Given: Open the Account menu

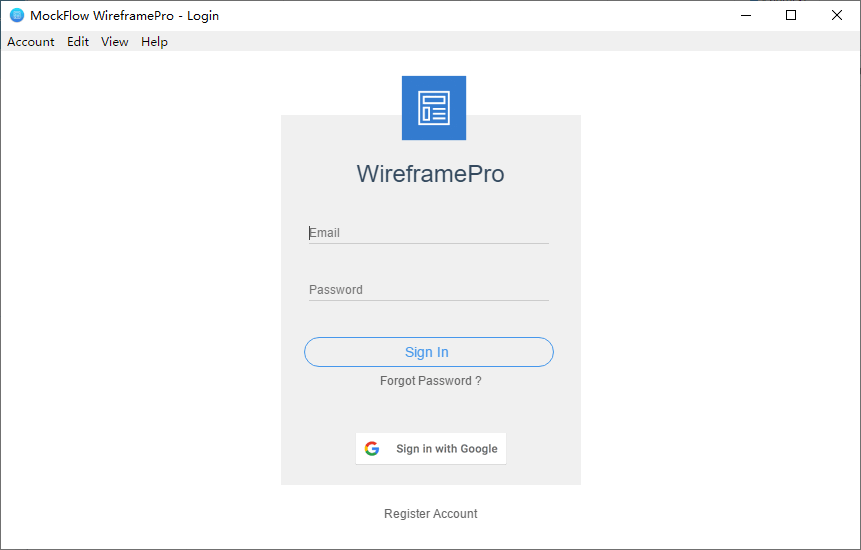Looking at the screenshot, I should [x=31, y=42].
